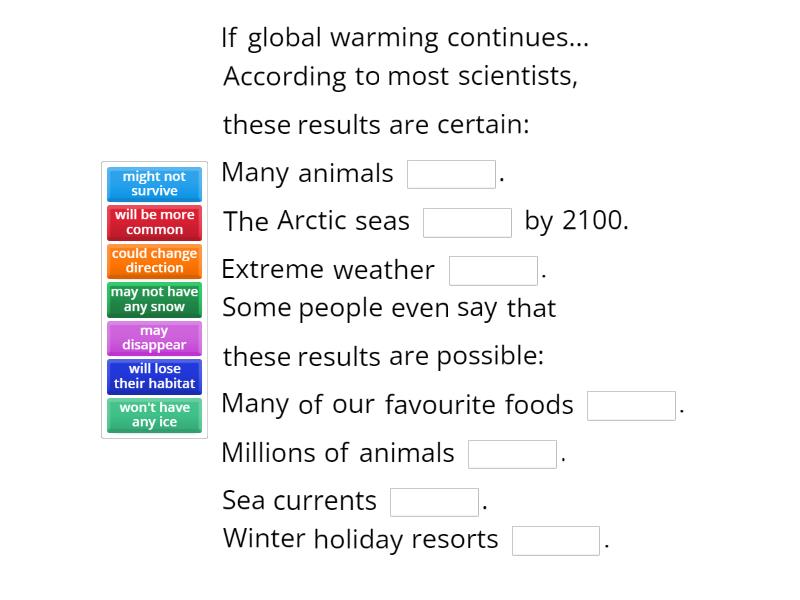This screenshot has height=600, width=800.
Task: Click the blank in the 'Sea currents' sentence
Action: click(x=434, y=499)
